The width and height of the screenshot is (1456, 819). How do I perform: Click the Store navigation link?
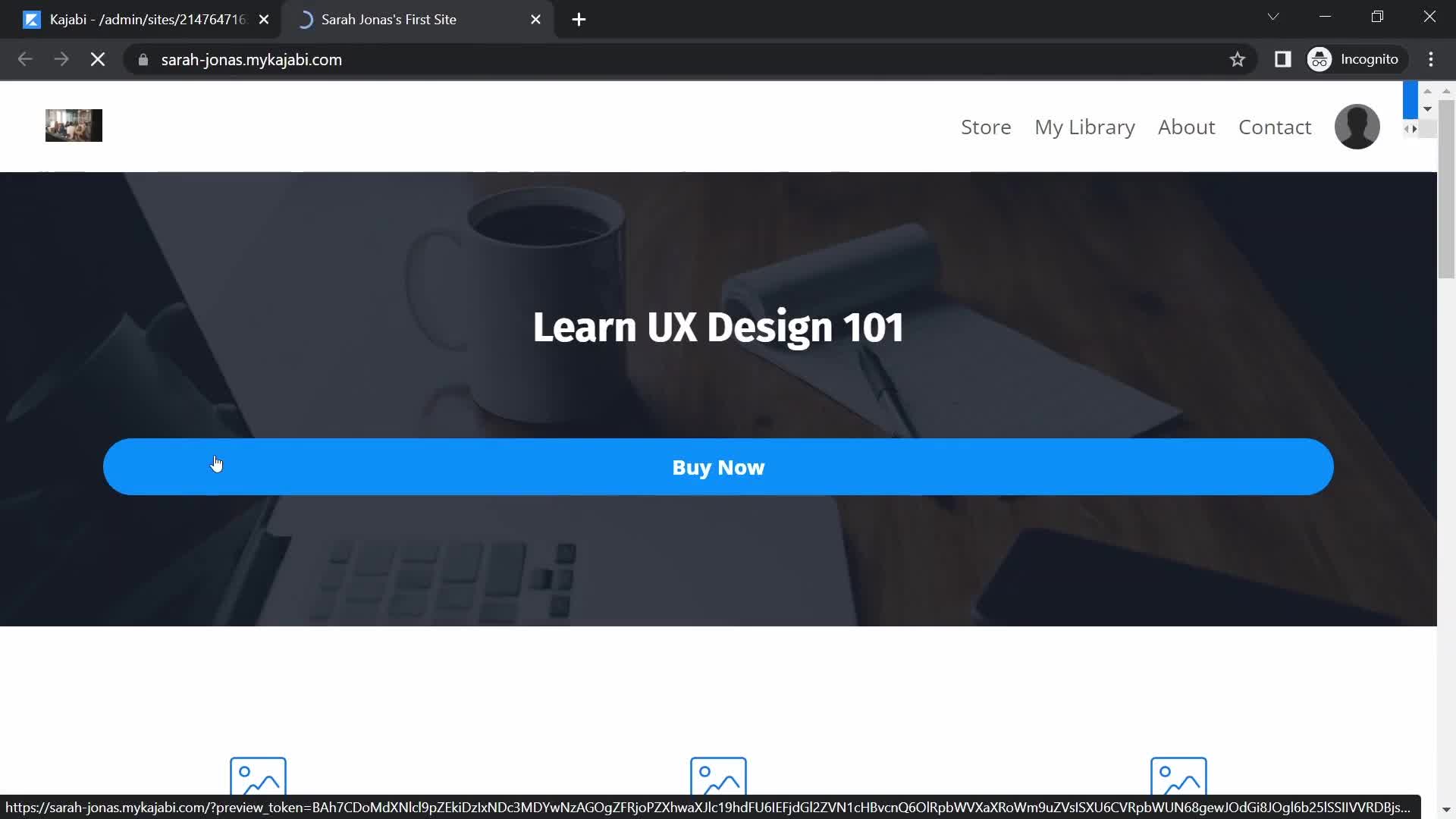click(986, 126)
